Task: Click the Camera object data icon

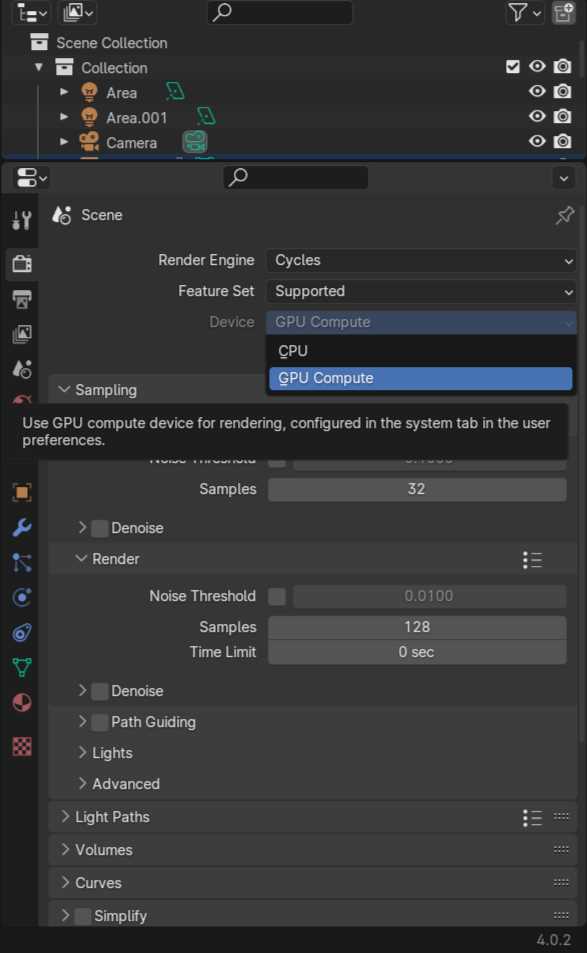Action: point(195,142)
